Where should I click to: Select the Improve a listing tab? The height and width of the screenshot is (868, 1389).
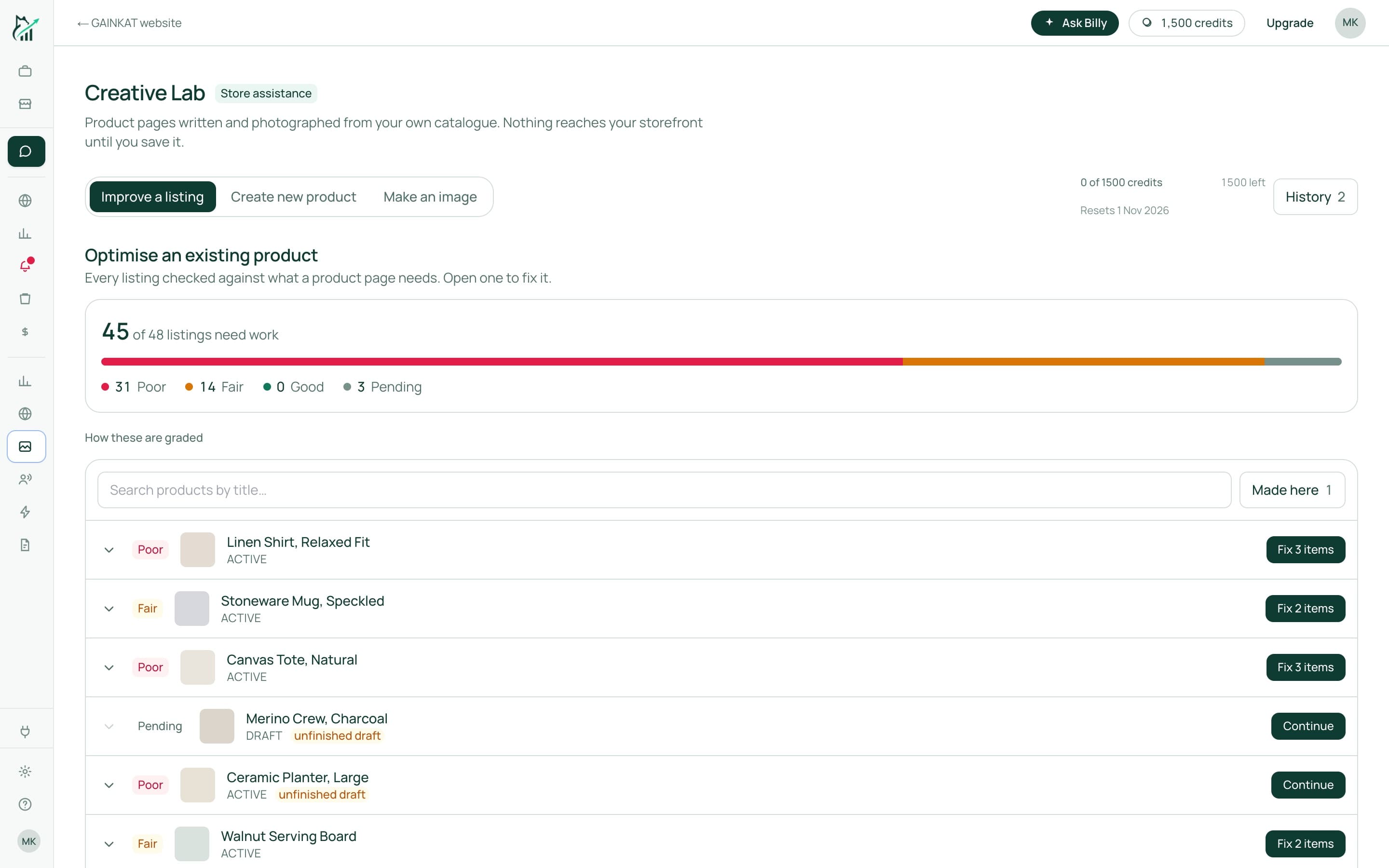point(153,197)
